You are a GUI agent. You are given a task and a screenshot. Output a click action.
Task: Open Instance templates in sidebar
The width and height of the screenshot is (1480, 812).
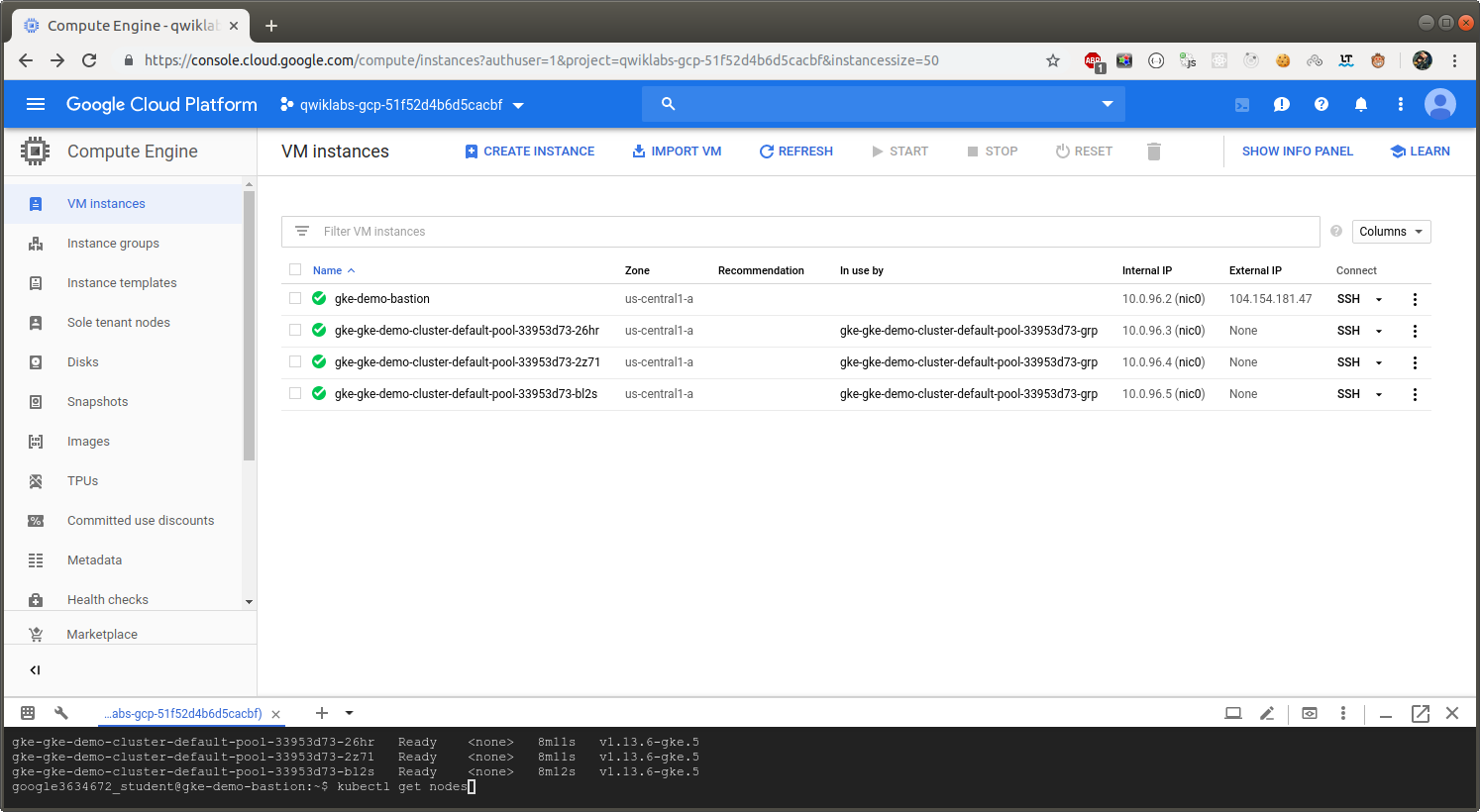pyautogui.click(x=123, y=283)
